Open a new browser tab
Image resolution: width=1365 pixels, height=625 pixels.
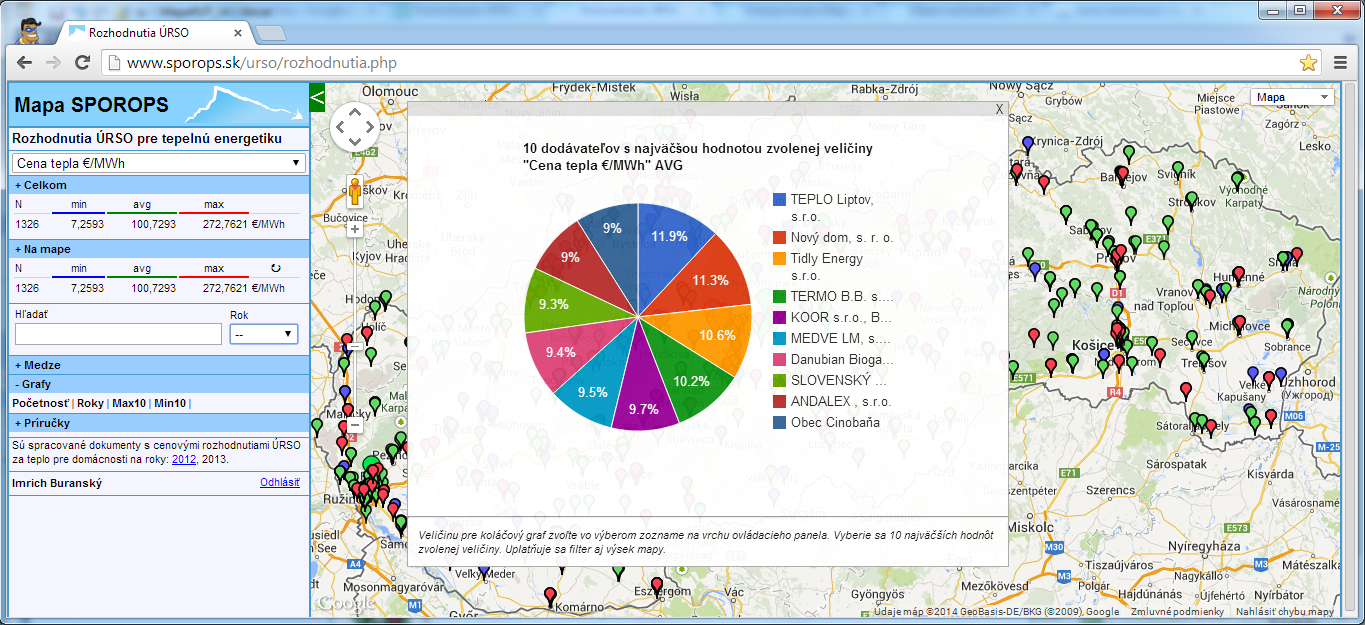pyautogui.click(x=270, y=34)
